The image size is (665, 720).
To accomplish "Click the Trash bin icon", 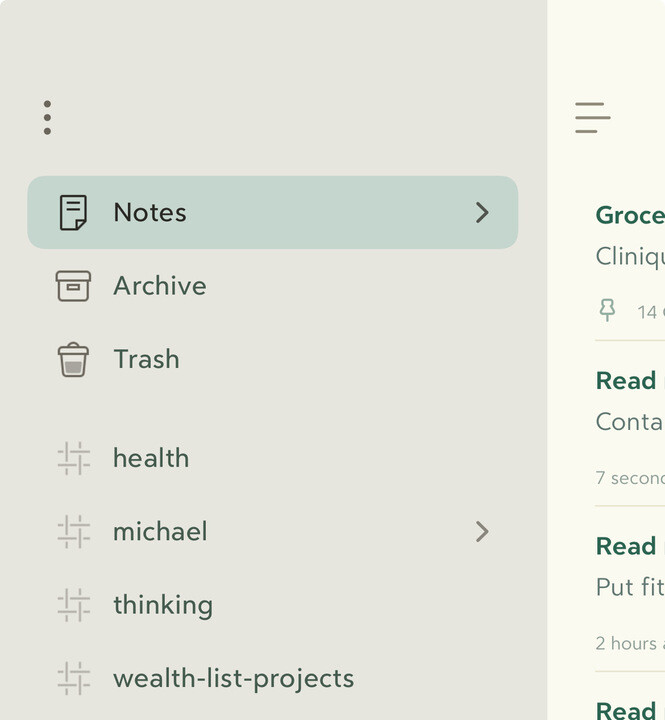I will click(73, 360).
